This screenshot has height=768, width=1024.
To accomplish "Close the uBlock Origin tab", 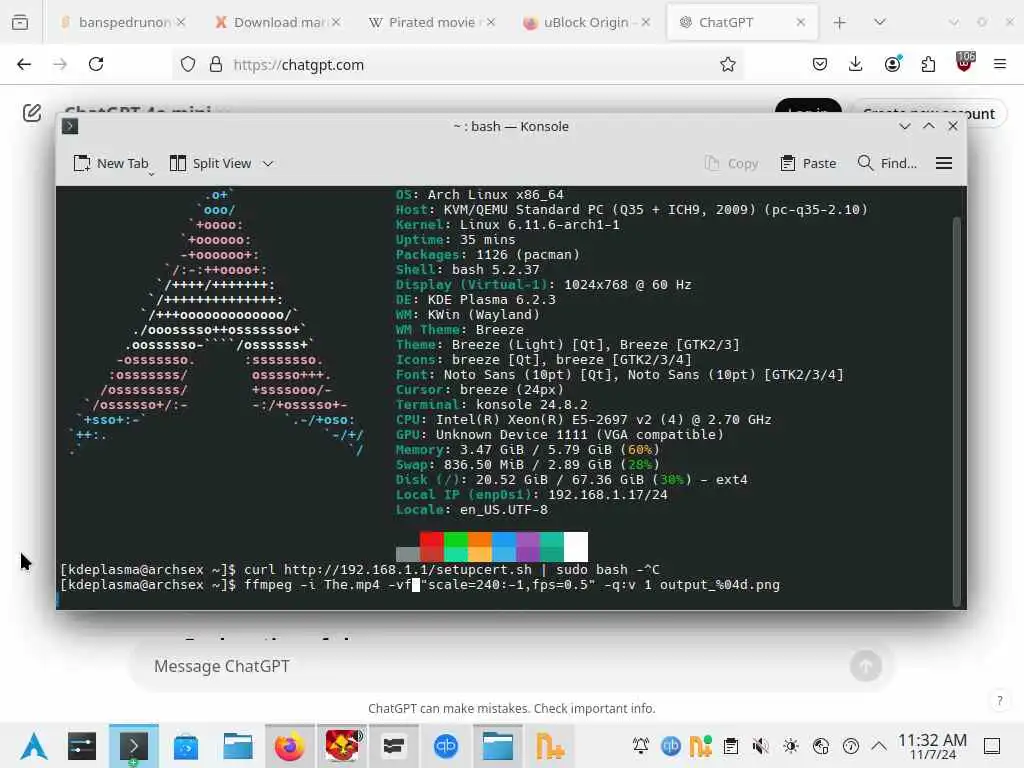I will tap(645, 22).
